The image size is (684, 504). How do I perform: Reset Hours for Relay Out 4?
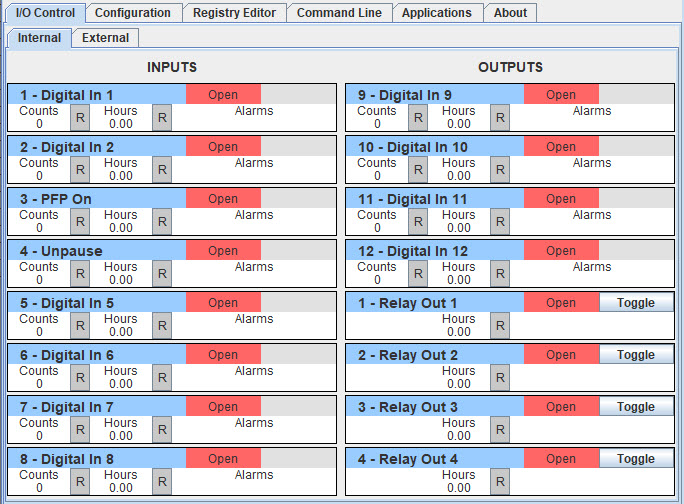click(500, 481)
